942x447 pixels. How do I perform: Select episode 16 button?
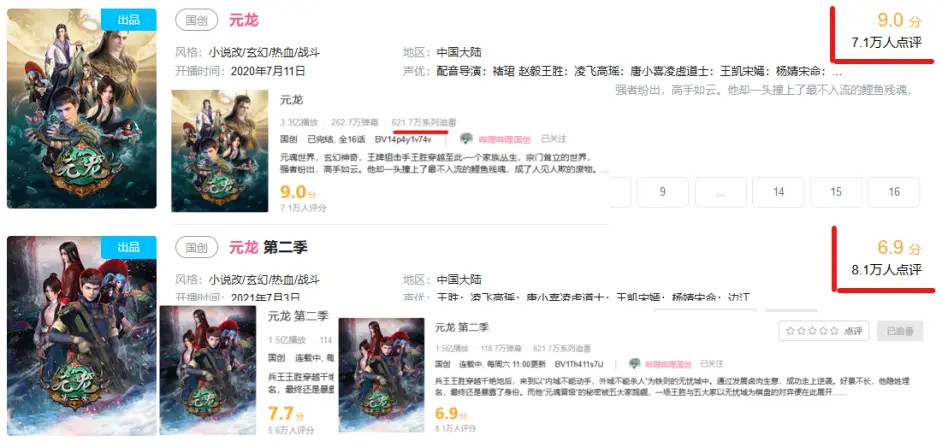point(894,192)
